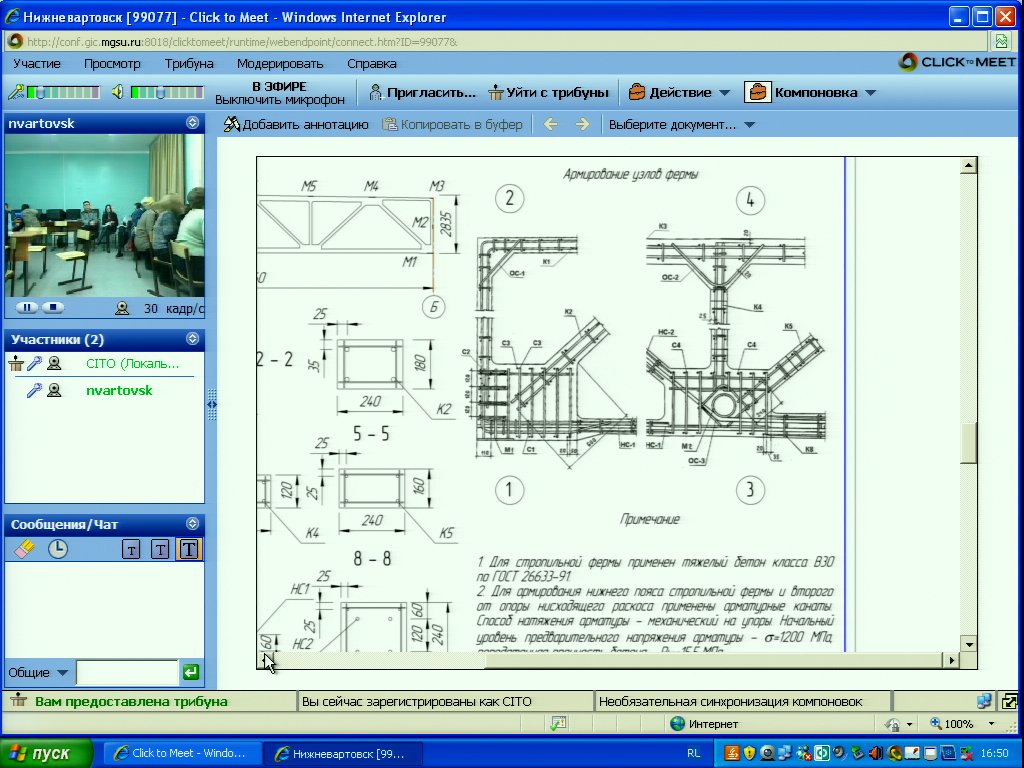Click the network computers status bar icon

tap(985, 701)
